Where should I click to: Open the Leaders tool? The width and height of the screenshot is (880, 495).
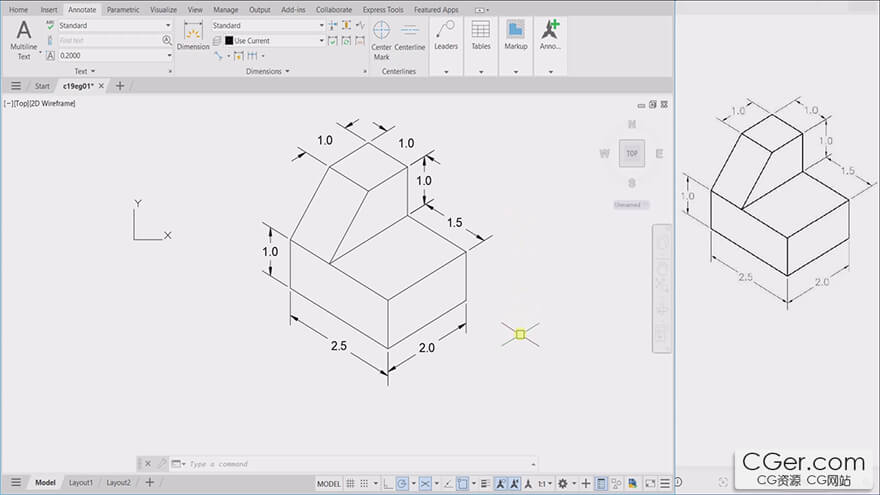tap(446, 35)
